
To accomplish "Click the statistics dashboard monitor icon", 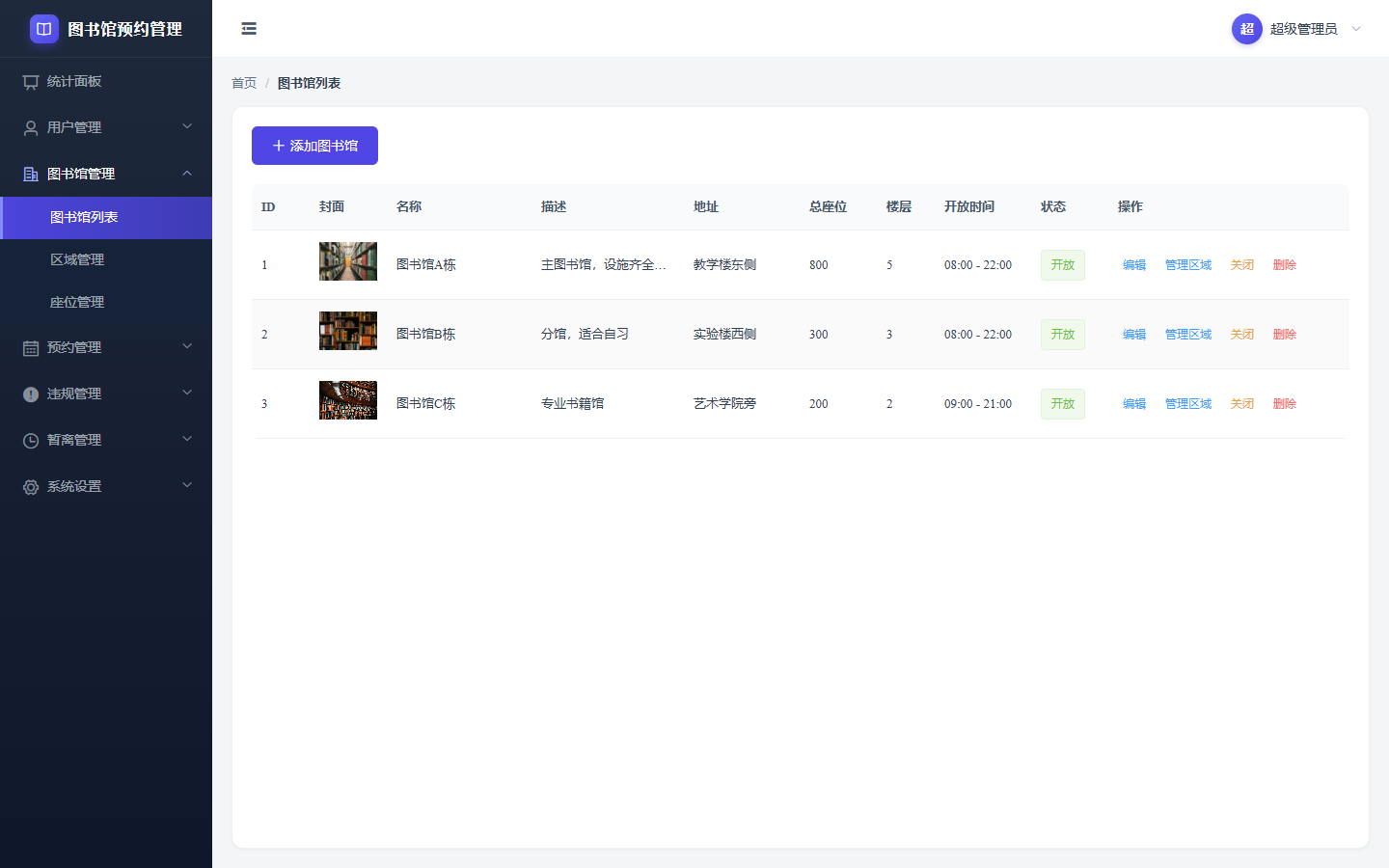I will [31, 82].
